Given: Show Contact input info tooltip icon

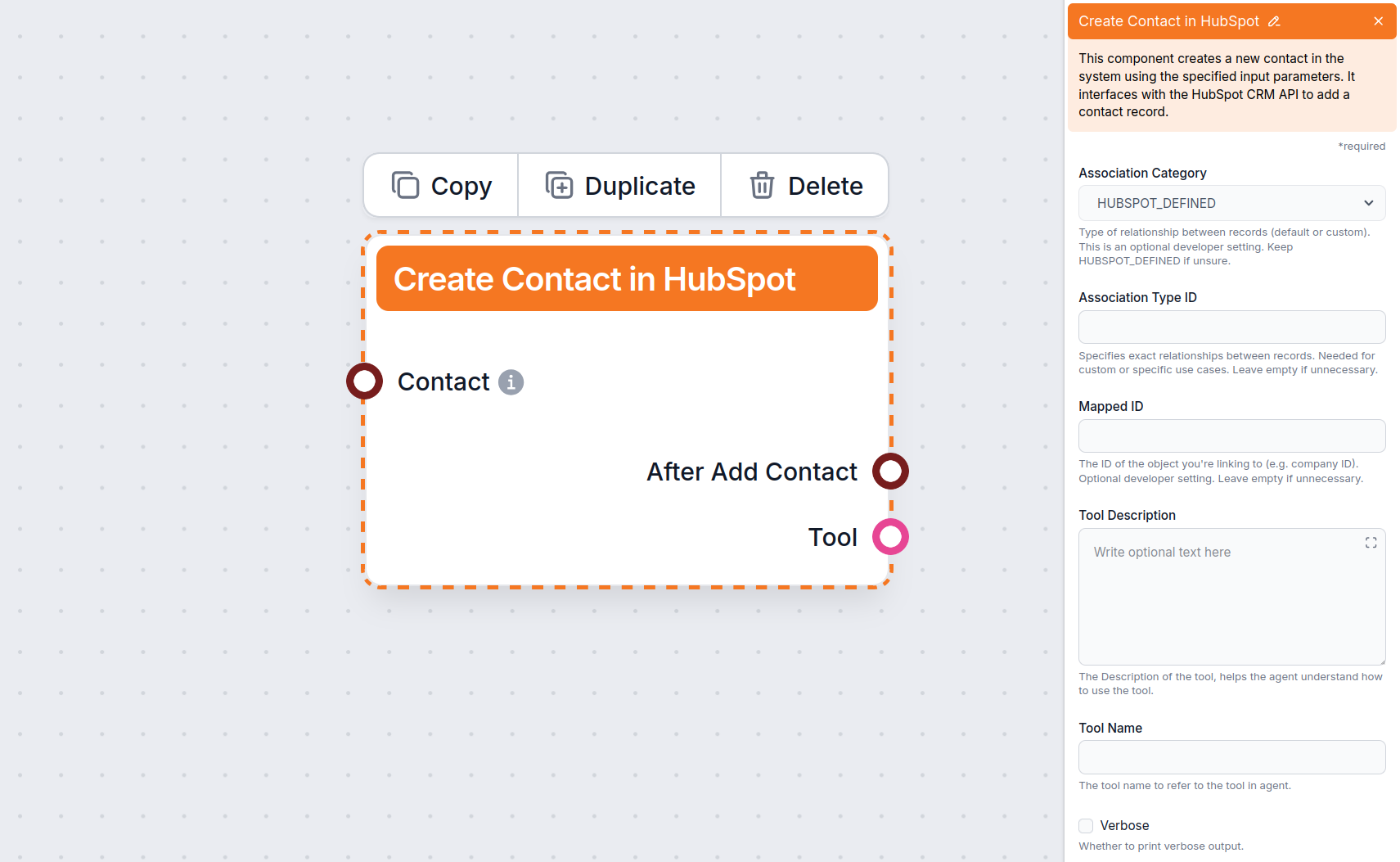Looking at the screenshot, I should (511, 382).
